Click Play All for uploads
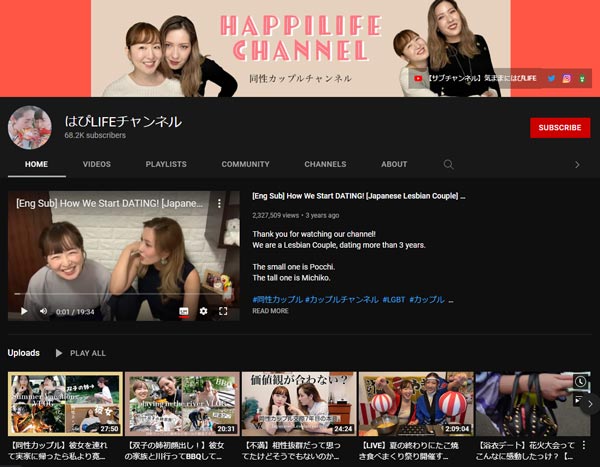The image size is (600, 467). point(80,353)
